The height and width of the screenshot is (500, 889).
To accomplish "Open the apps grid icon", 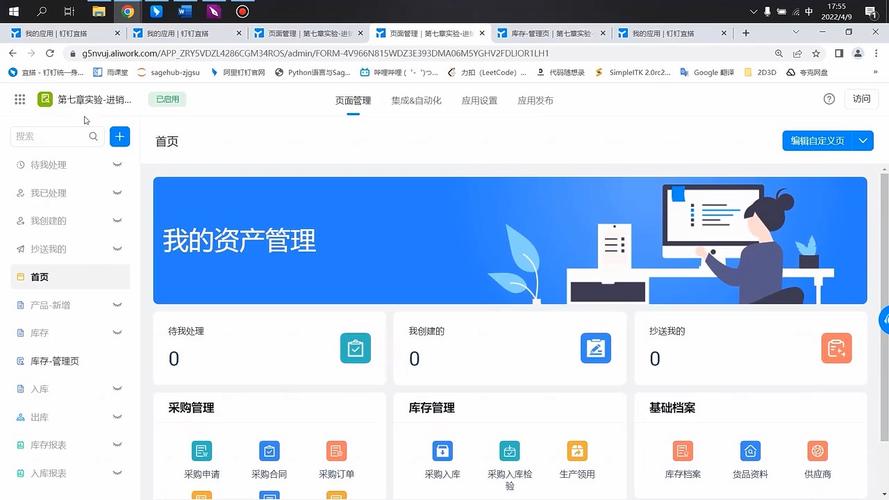I will tap(20, 99).
